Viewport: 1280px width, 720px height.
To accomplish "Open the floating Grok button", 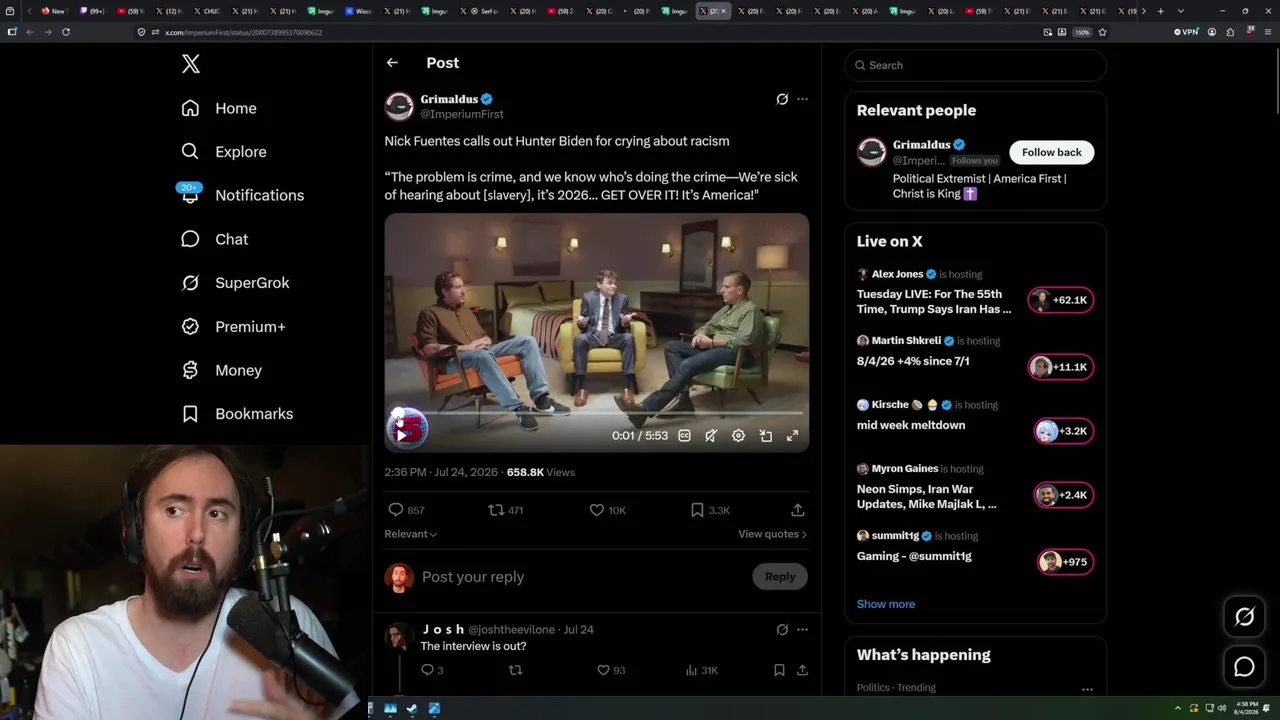I will point(1244,617).
